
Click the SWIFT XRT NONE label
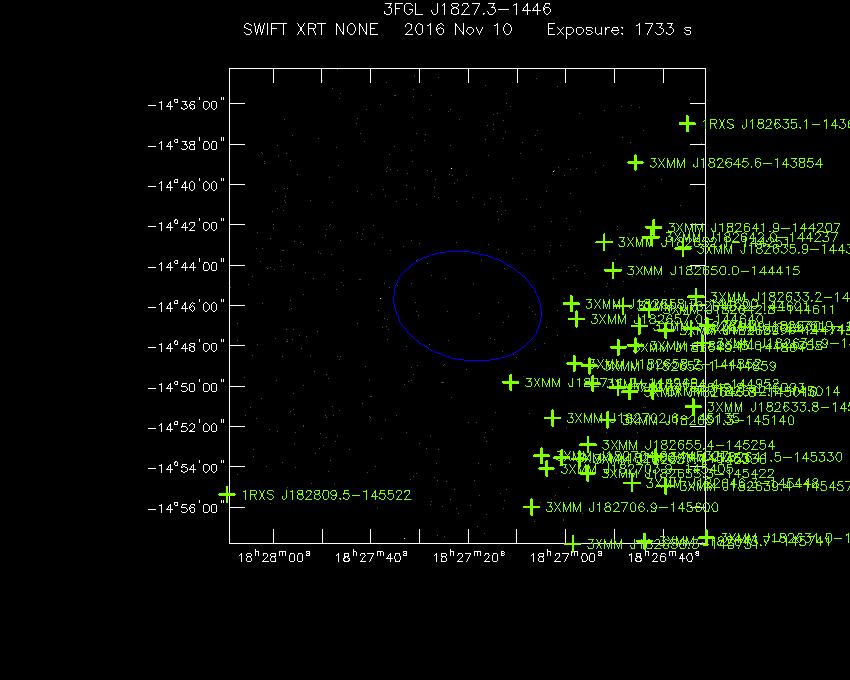[x=311, y=29]
